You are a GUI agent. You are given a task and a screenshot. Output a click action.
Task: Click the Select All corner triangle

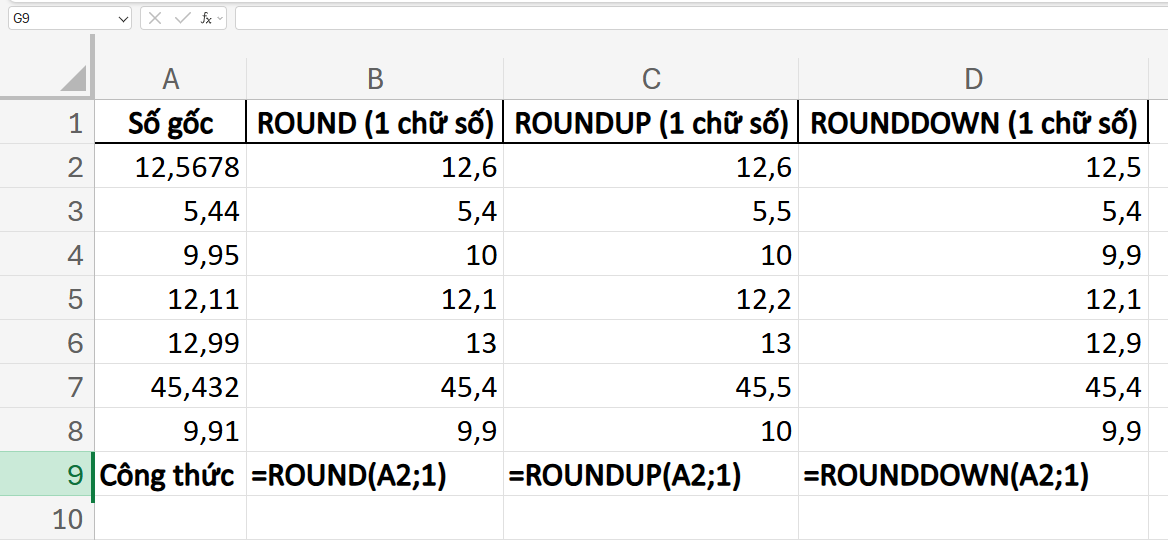pyautogui.click(x=73, y=79)
